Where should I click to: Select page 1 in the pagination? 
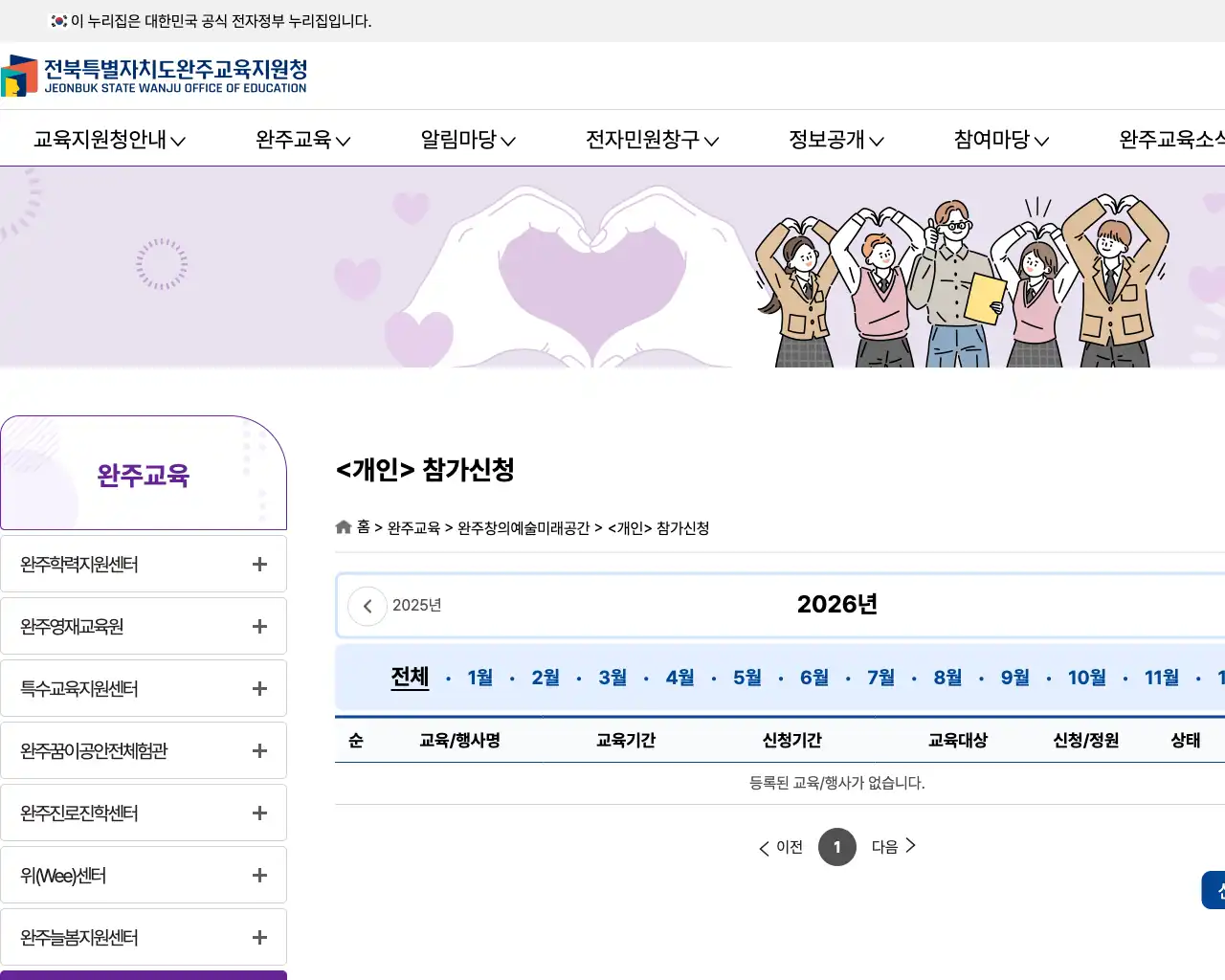836,846
